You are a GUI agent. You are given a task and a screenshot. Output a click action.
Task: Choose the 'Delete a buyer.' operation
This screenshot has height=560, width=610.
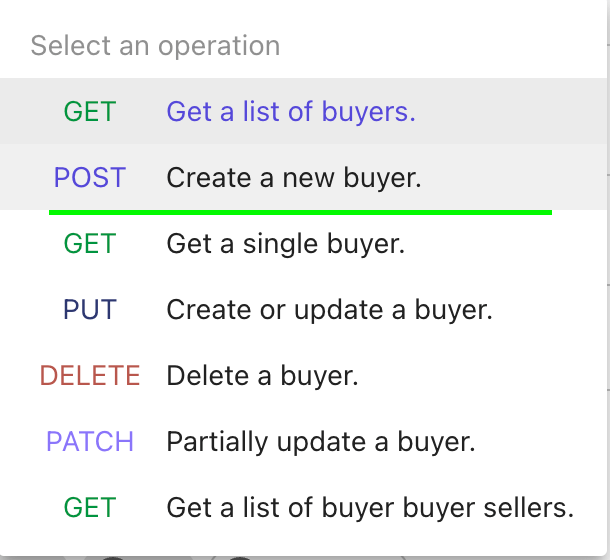coord(262,376)
